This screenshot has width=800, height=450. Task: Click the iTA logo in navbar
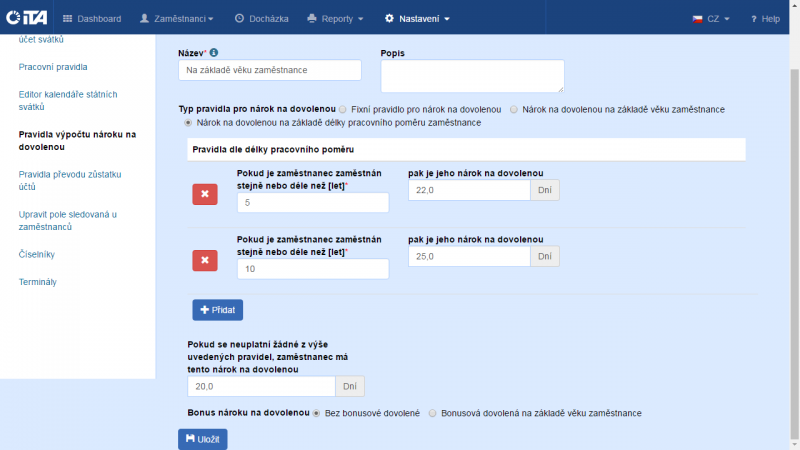26,18
